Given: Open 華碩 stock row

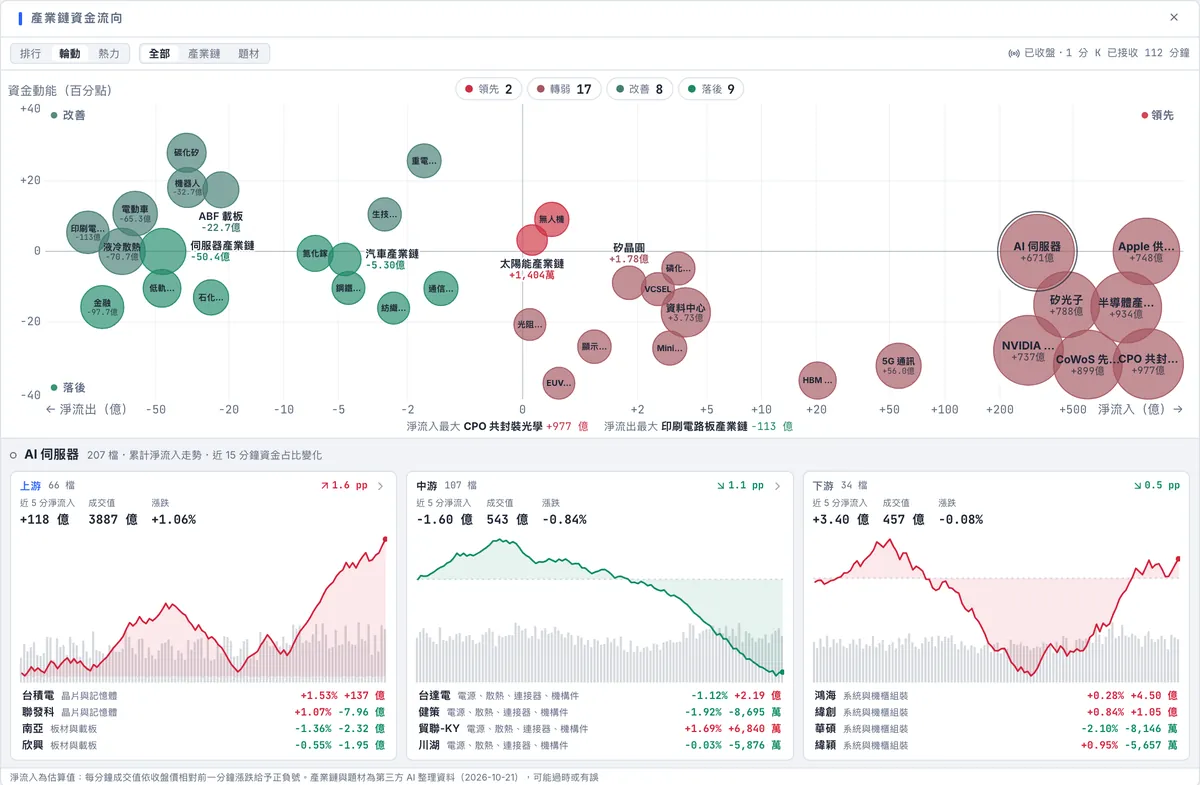Looking at the screenshot, I should 997,729.
